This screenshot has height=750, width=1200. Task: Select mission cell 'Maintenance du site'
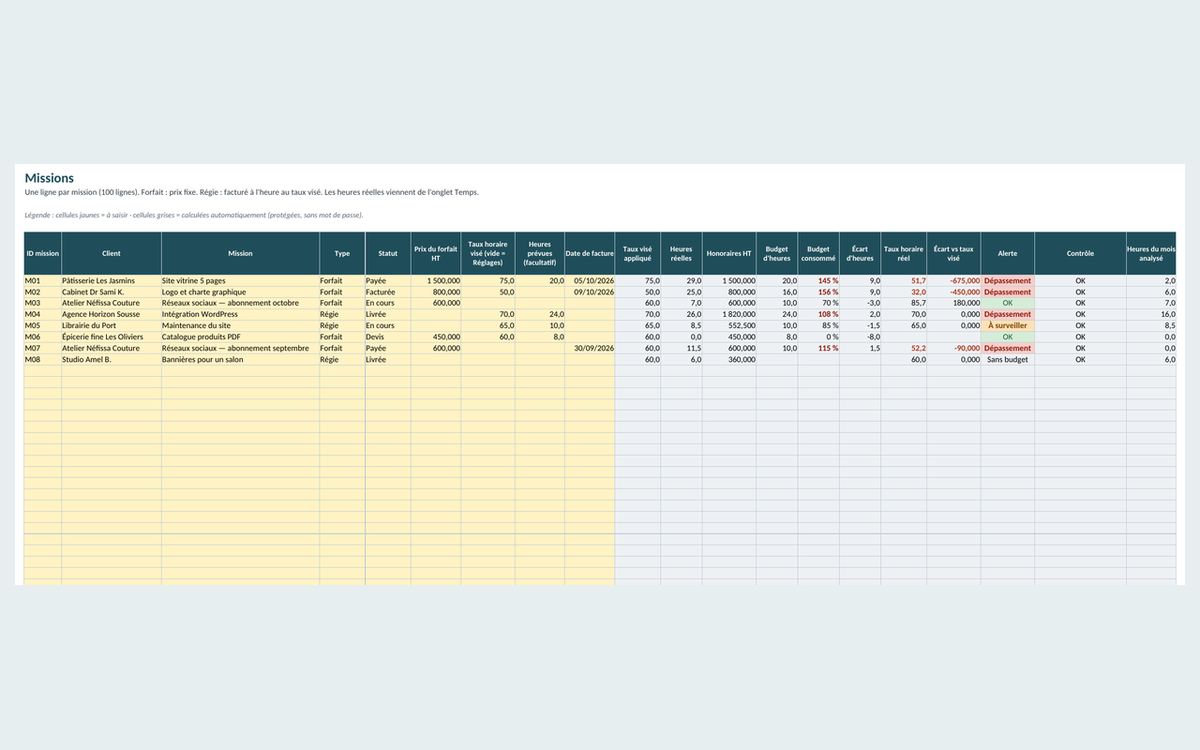[240, 325]
